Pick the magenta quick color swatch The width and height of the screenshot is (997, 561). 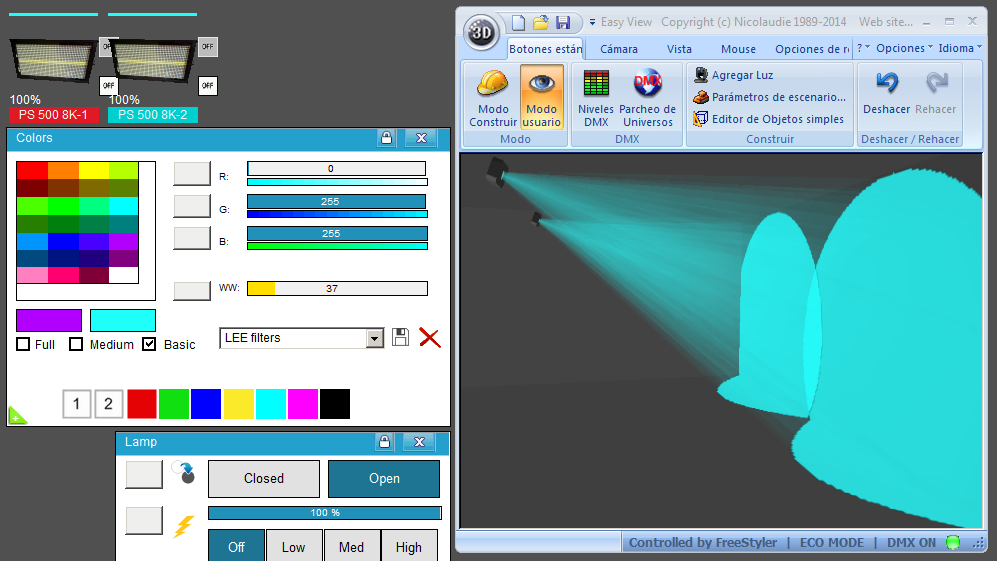(x=303, y=404)
